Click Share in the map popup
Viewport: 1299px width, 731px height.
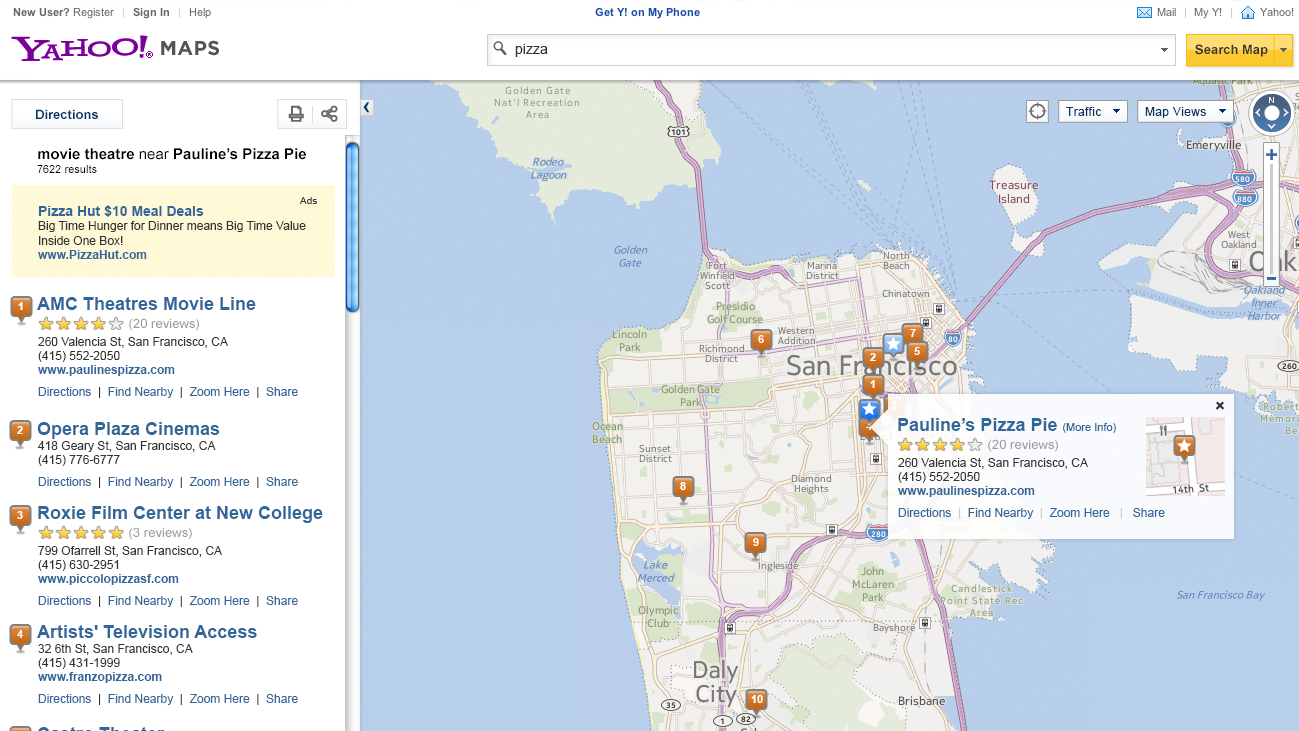point(1148,513)
